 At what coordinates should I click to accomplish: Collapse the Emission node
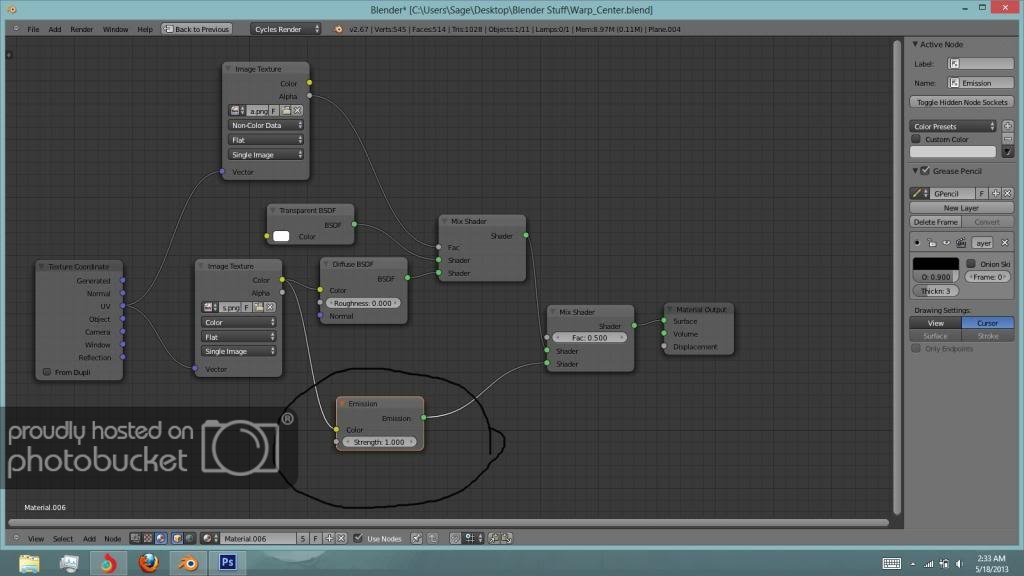point(342,404)
